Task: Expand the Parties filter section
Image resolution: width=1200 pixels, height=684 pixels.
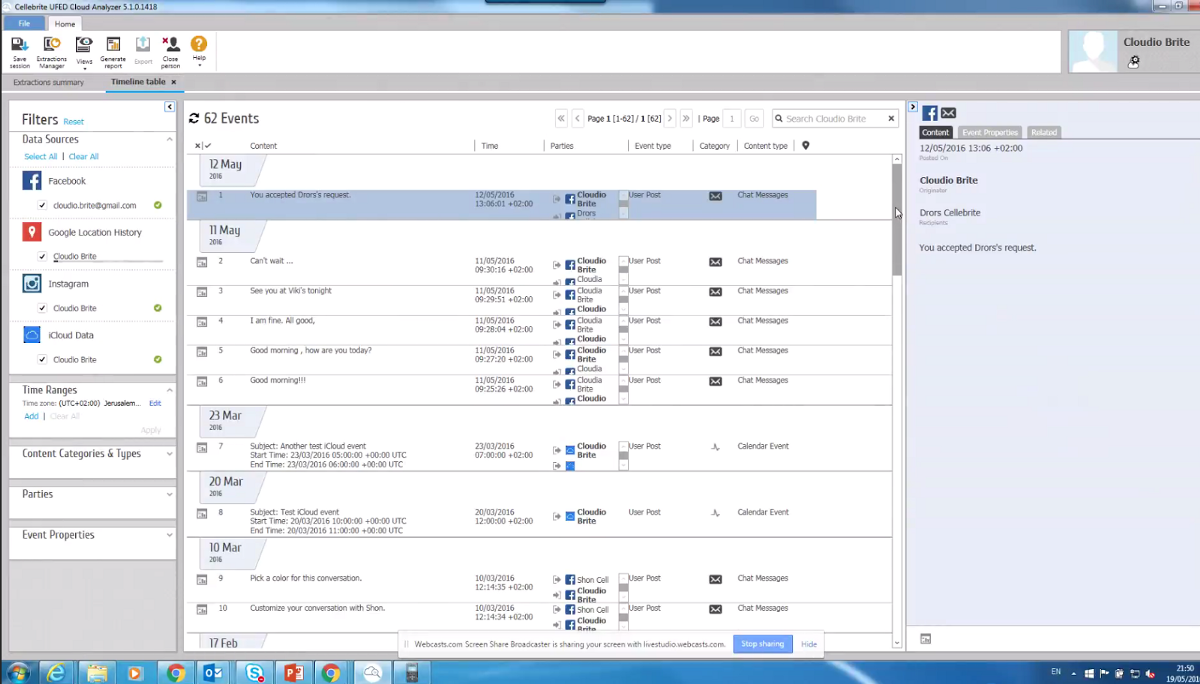Action: click(169, 494)
